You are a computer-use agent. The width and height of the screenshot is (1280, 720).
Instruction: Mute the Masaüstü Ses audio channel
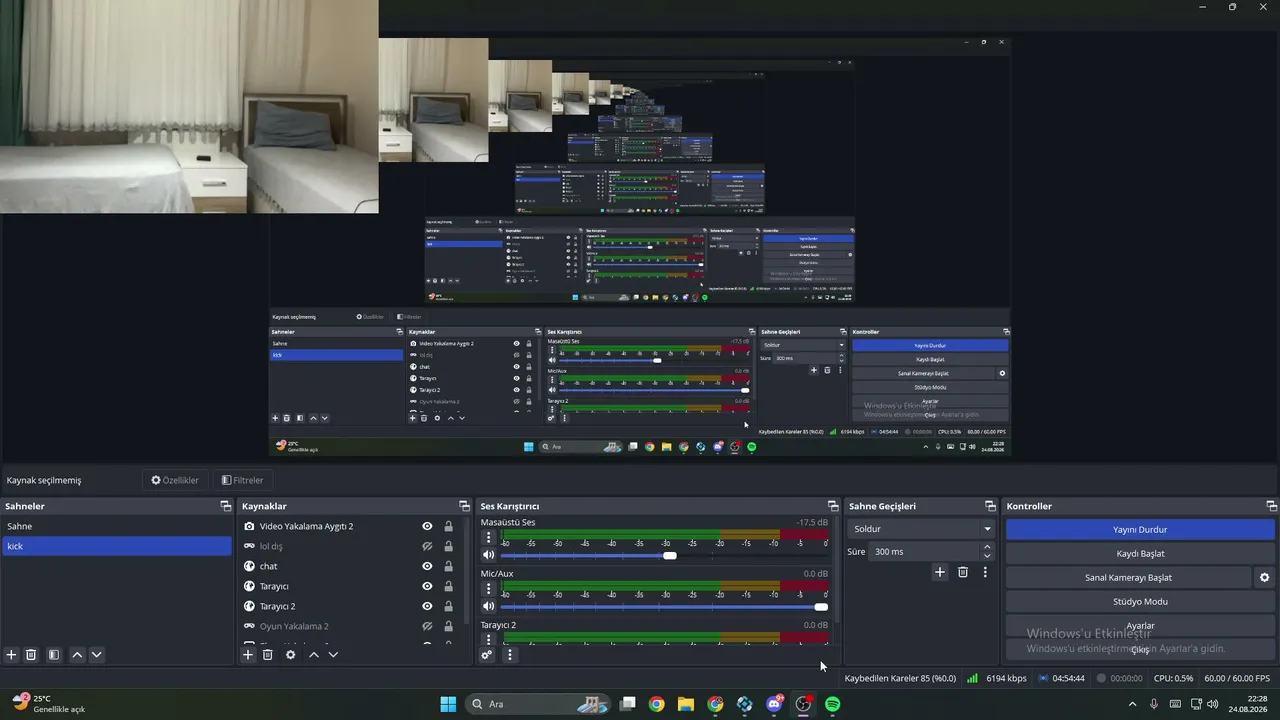(489, 555)
